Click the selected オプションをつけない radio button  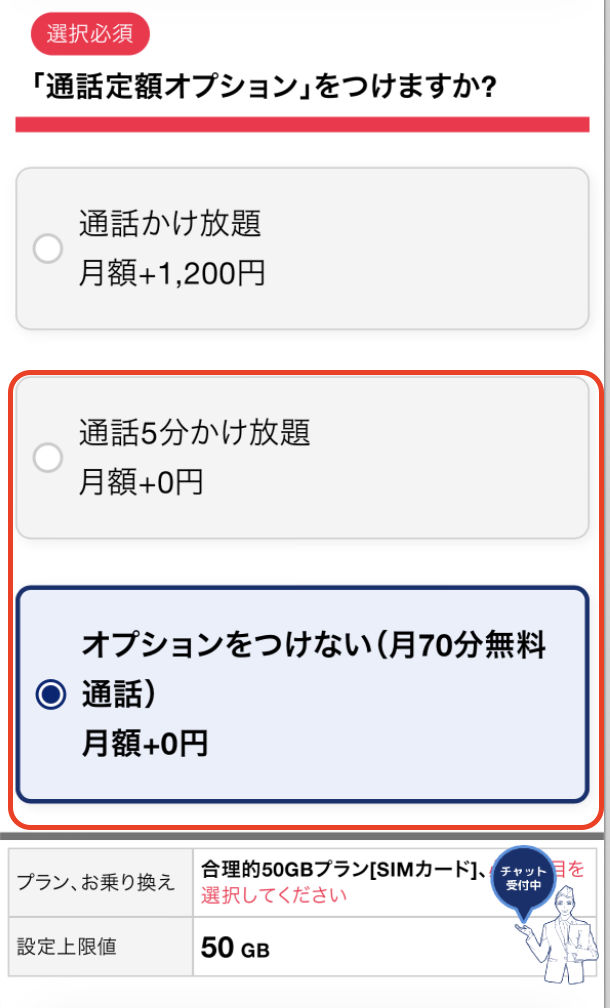[50, 695]
